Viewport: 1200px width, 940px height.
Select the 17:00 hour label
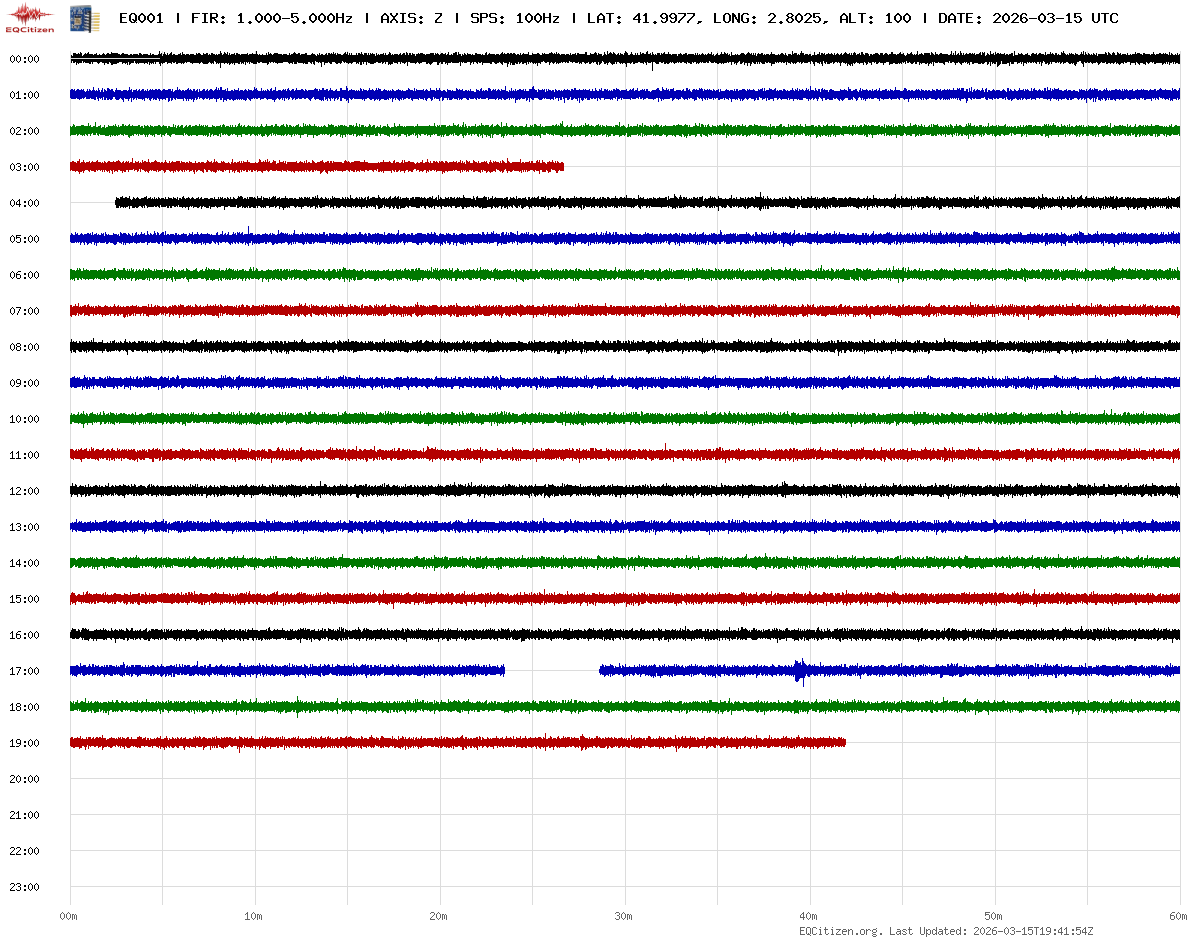(x=24, y=671)
